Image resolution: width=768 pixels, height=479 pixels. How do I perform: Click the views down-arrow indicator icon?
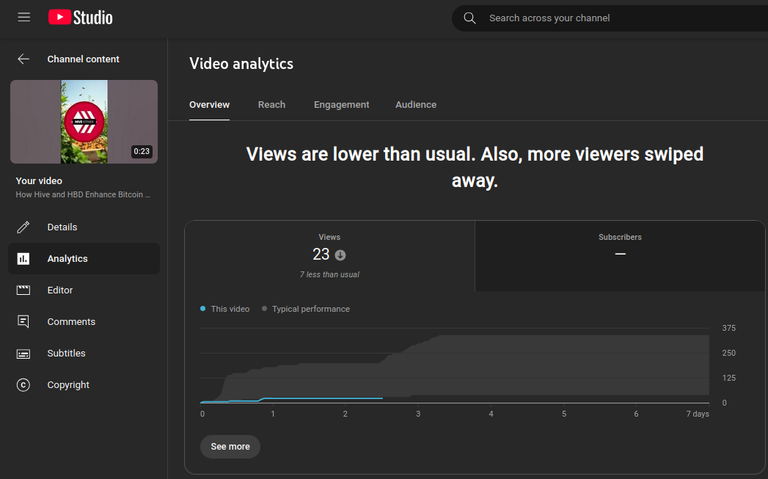(x=340, y=255)
